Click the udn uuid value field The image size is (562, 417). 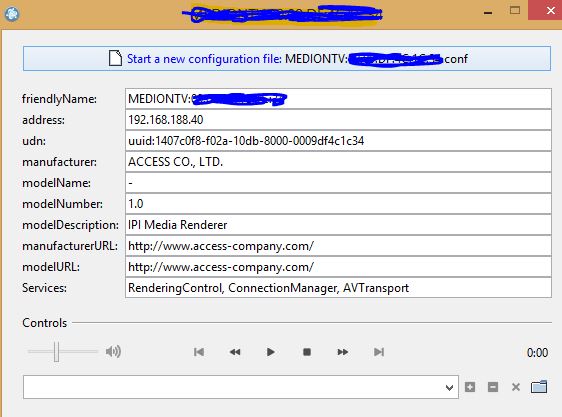(338, 141)
